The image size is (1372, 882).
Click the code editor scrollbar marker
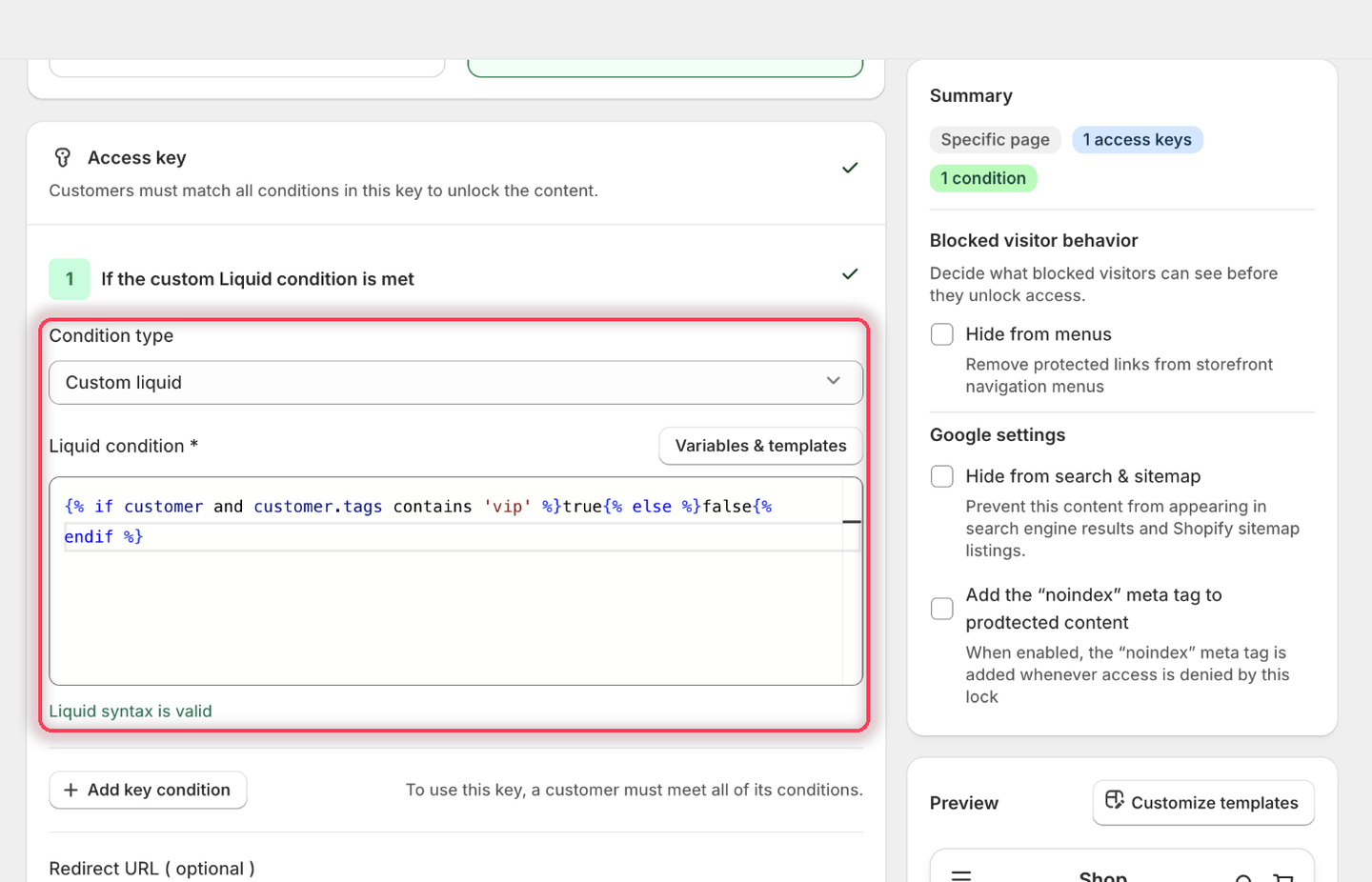(852, 522)
